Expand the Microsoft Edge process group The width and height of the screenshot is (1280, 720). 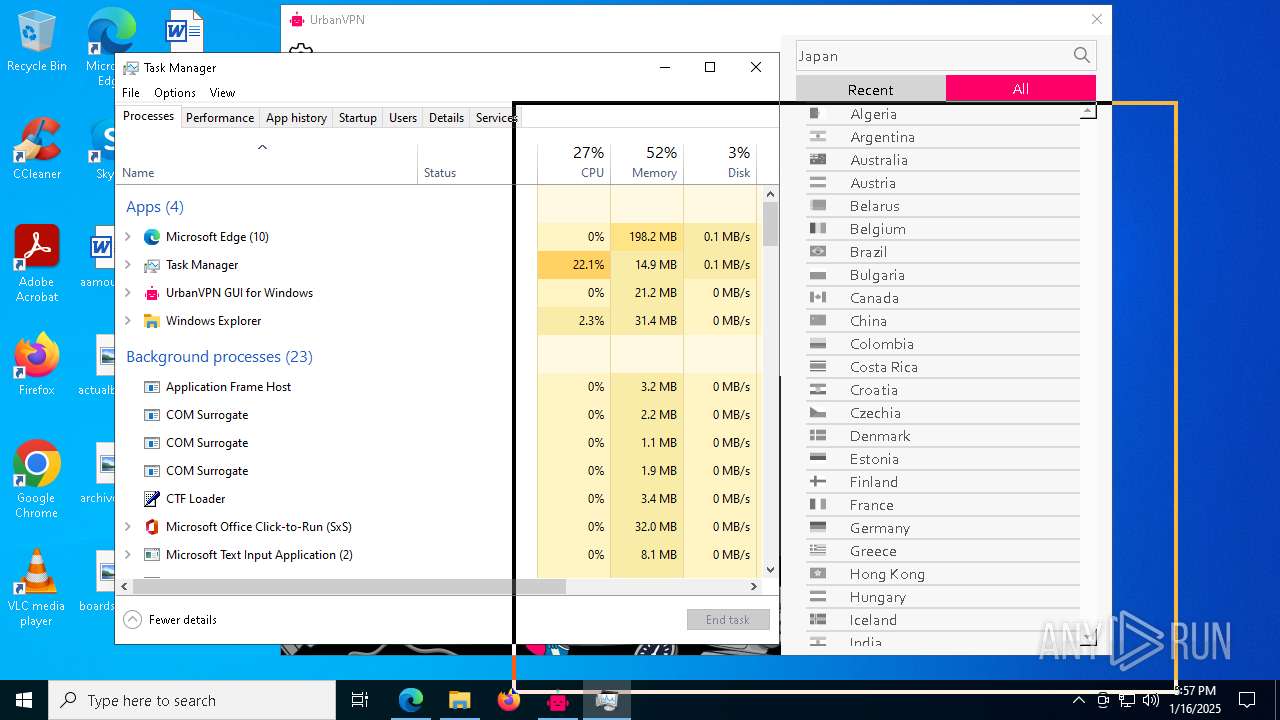pos(127,237)
